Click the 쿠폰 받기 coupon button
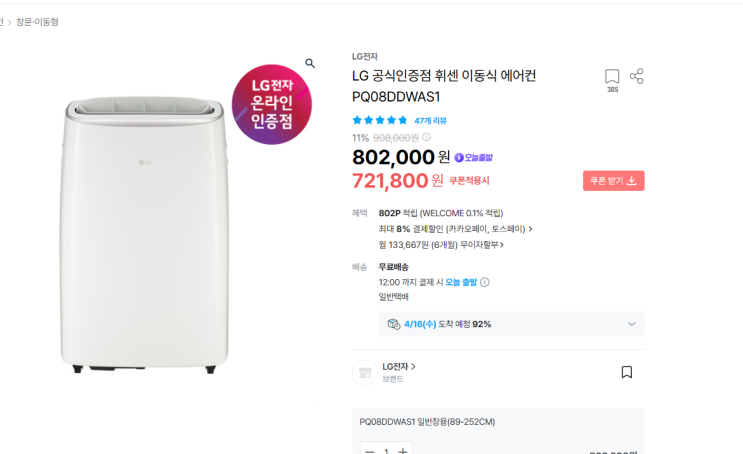743x454 pixels. (x=613, y=181)
